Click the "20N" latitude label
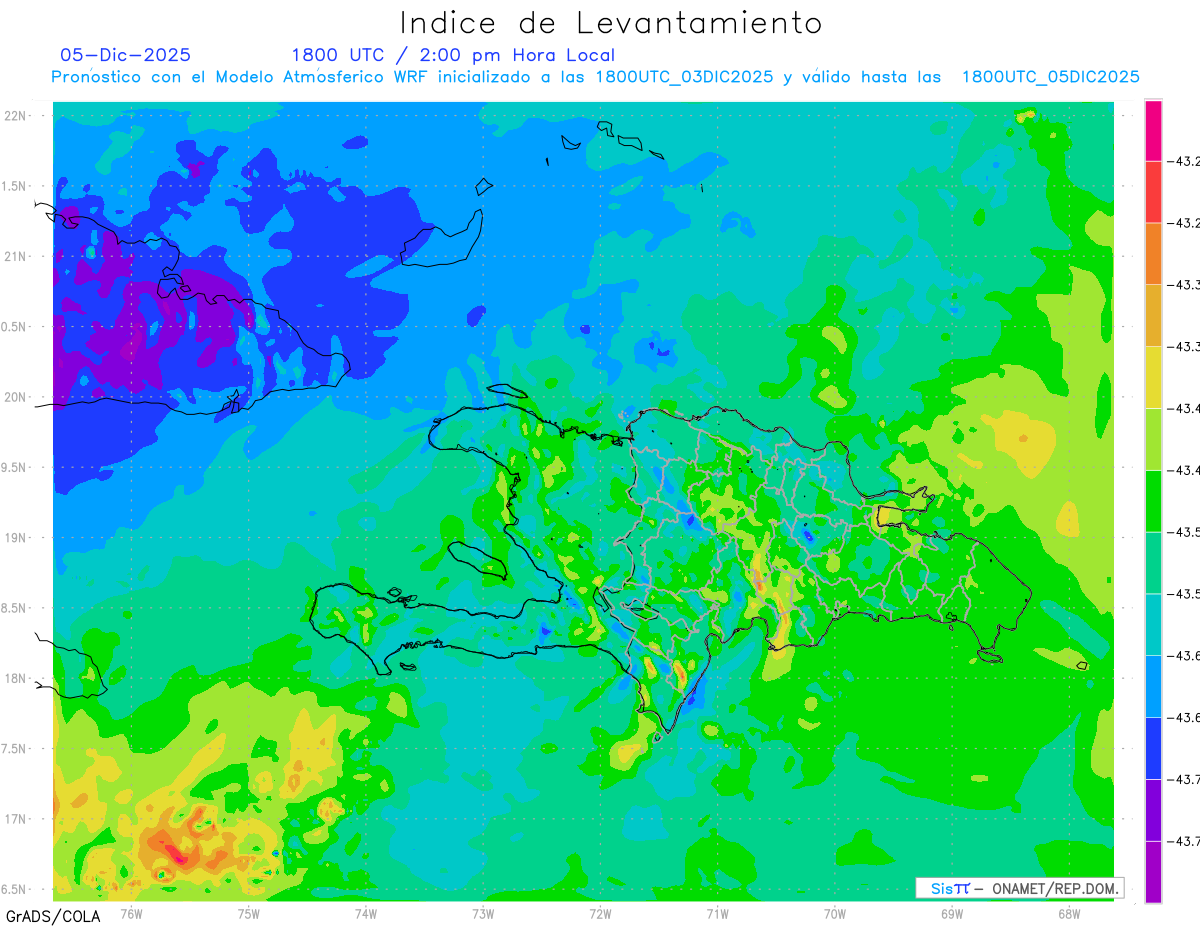Screen dimensions: 1200x927 click(x=14, y=397)
